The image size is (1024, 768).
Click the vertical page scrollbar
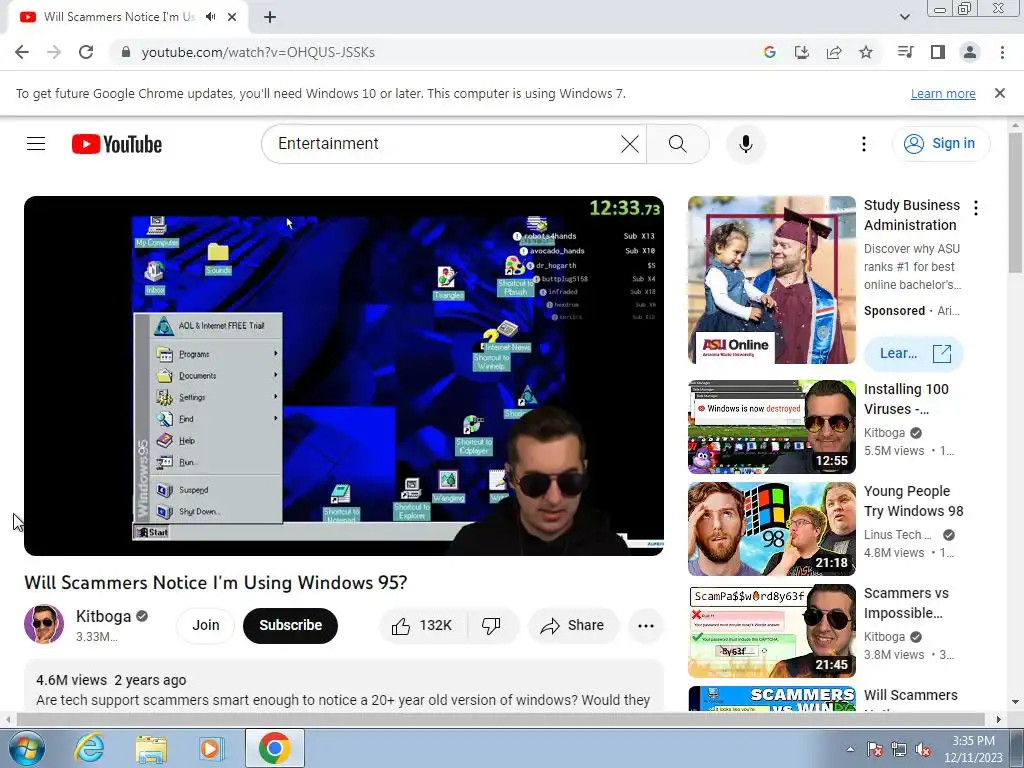pos(1016,202)
